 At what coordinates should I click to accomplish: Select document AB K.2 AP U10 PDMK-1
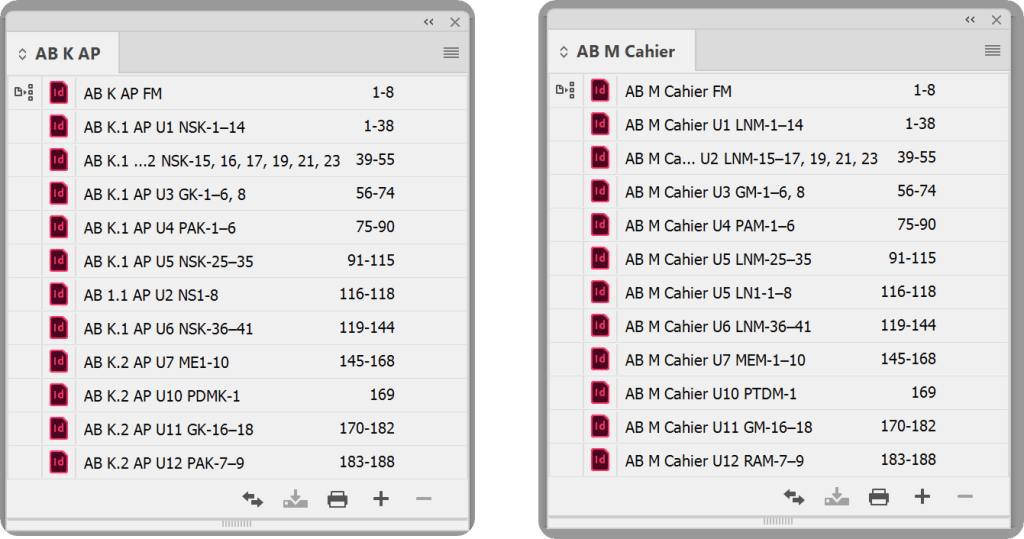pyautogui.click(x=161, y=395)
